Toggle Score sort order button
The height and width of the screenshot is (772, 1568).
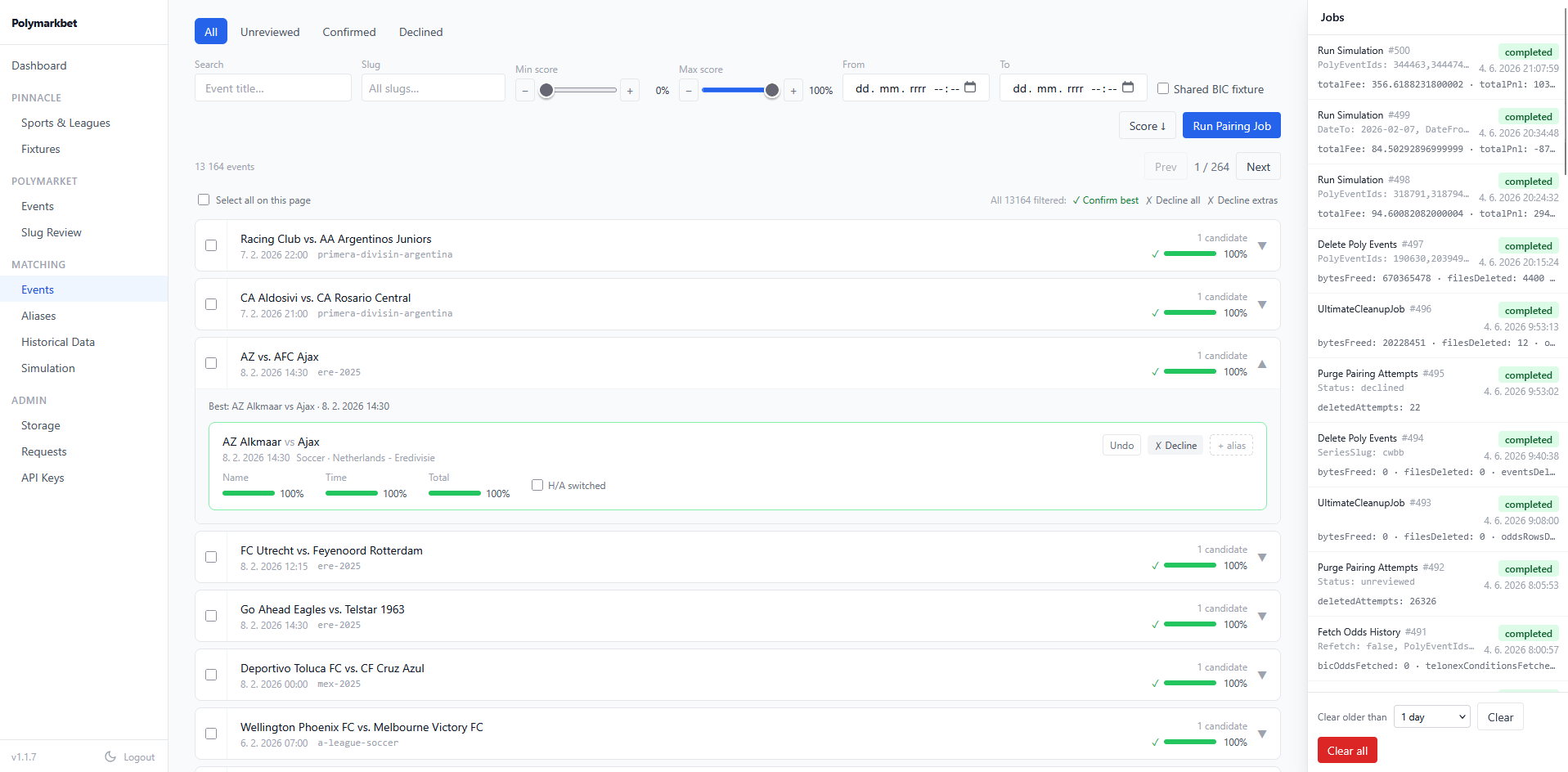pos(1147,126)
